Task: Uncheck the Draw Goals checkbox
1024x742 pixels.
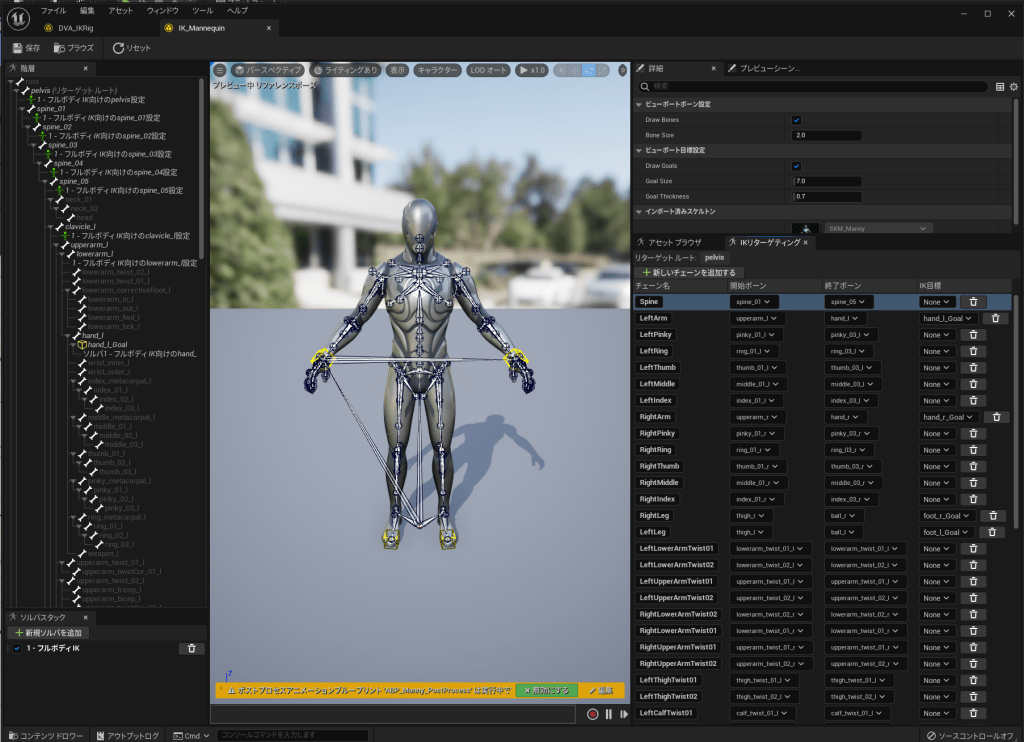Action: (x=796, y=166)
